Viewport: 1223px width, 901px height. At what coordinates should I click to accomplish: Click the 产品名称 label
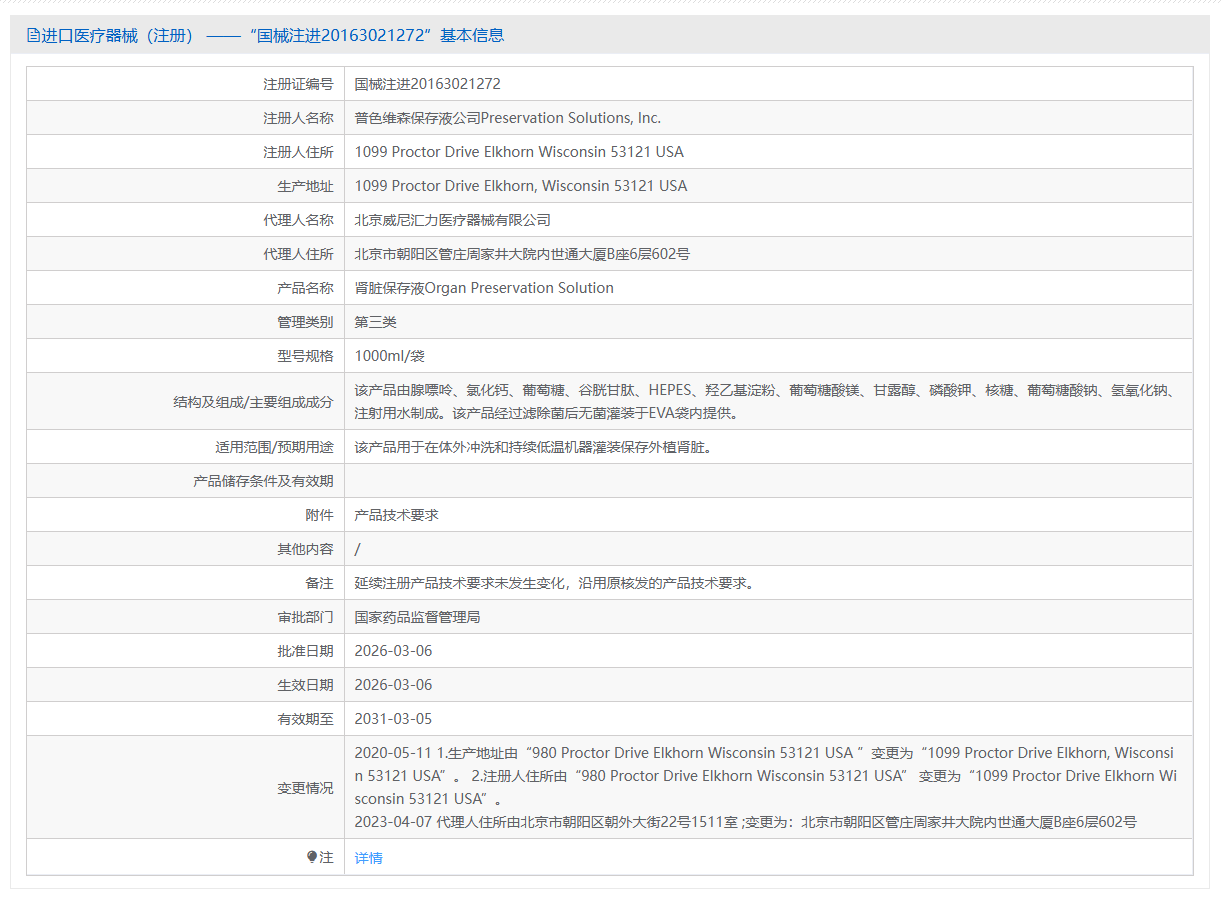point(305,288)
